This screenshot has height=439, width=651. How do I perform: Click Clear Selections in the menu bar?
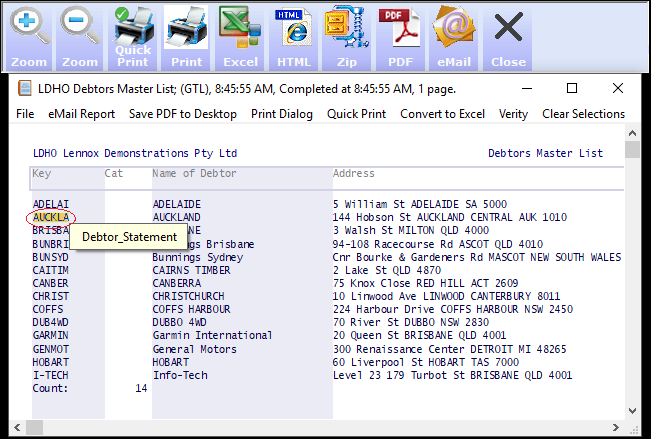[x=583, y=114]
